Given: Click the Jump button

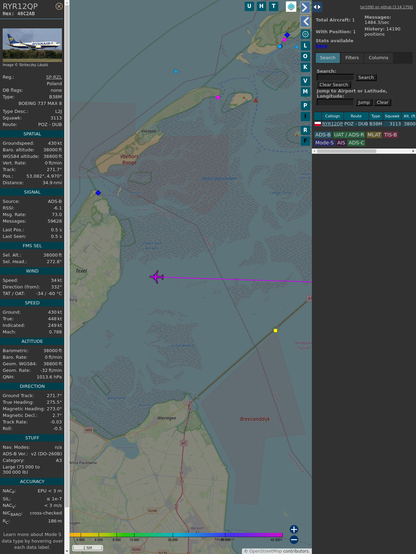Looking at the screenshot, I should (x=363, y=102).
